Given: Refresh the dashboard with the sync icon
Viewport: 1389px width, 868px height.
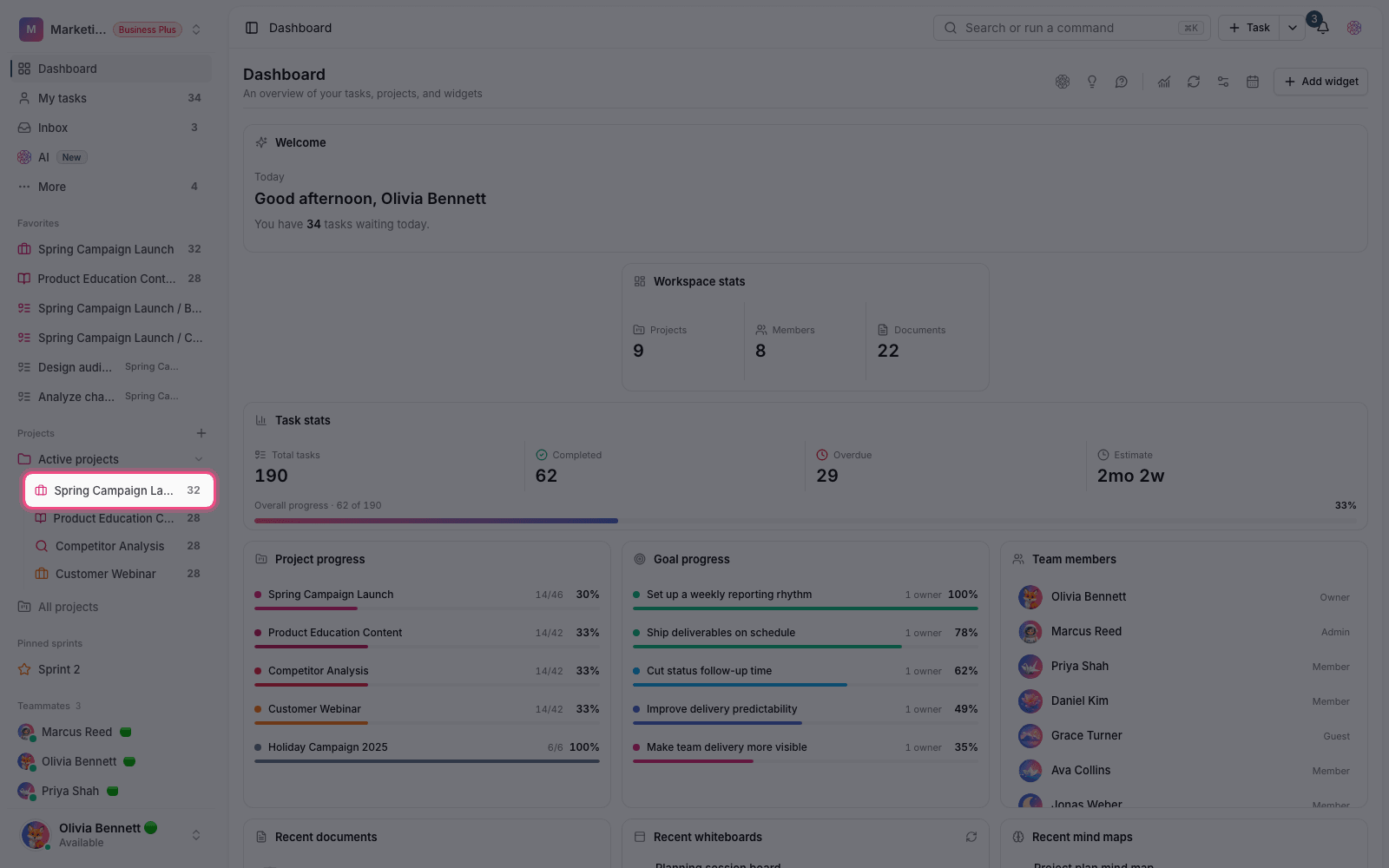Looking at the screenshot, I should click(1194, 82).
